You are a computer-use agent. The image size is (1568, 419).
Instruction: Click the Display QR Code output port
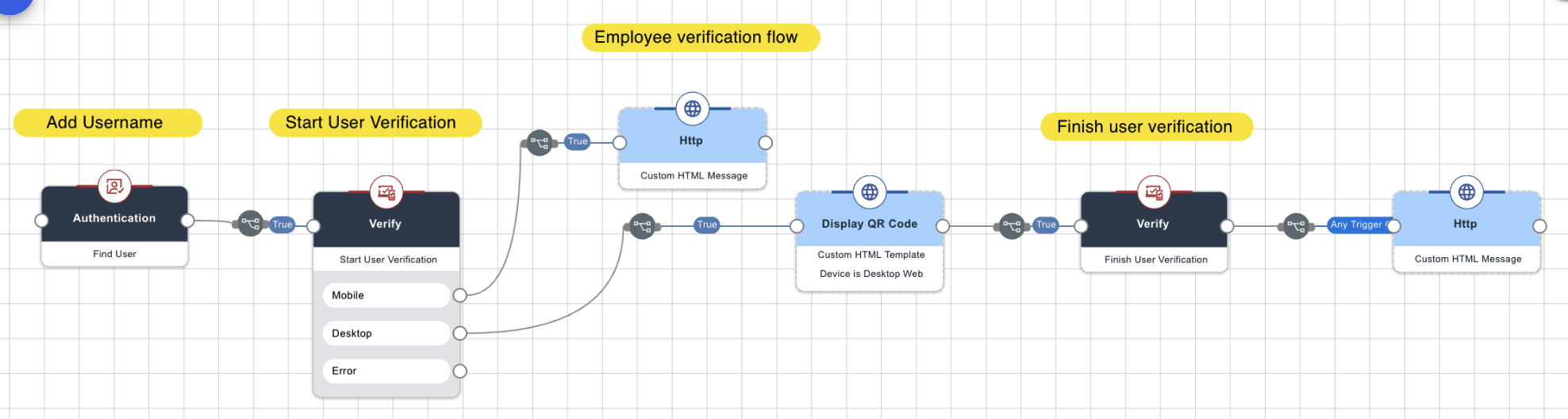coord(943,226)
